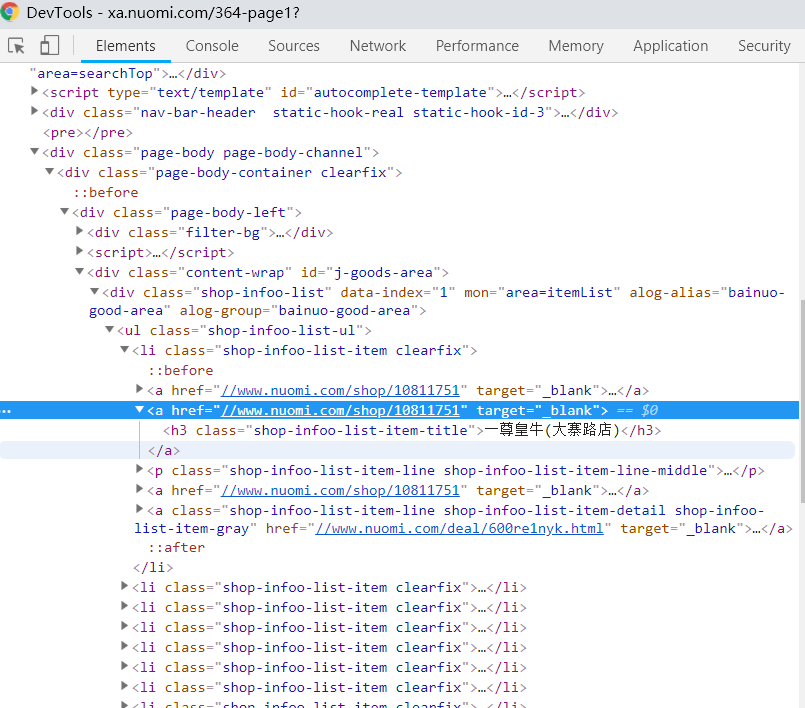Follow the shop/10811751 link in selected row
Image resolution: width=805 pixels, height=708 pixels.
pos(340,410)
